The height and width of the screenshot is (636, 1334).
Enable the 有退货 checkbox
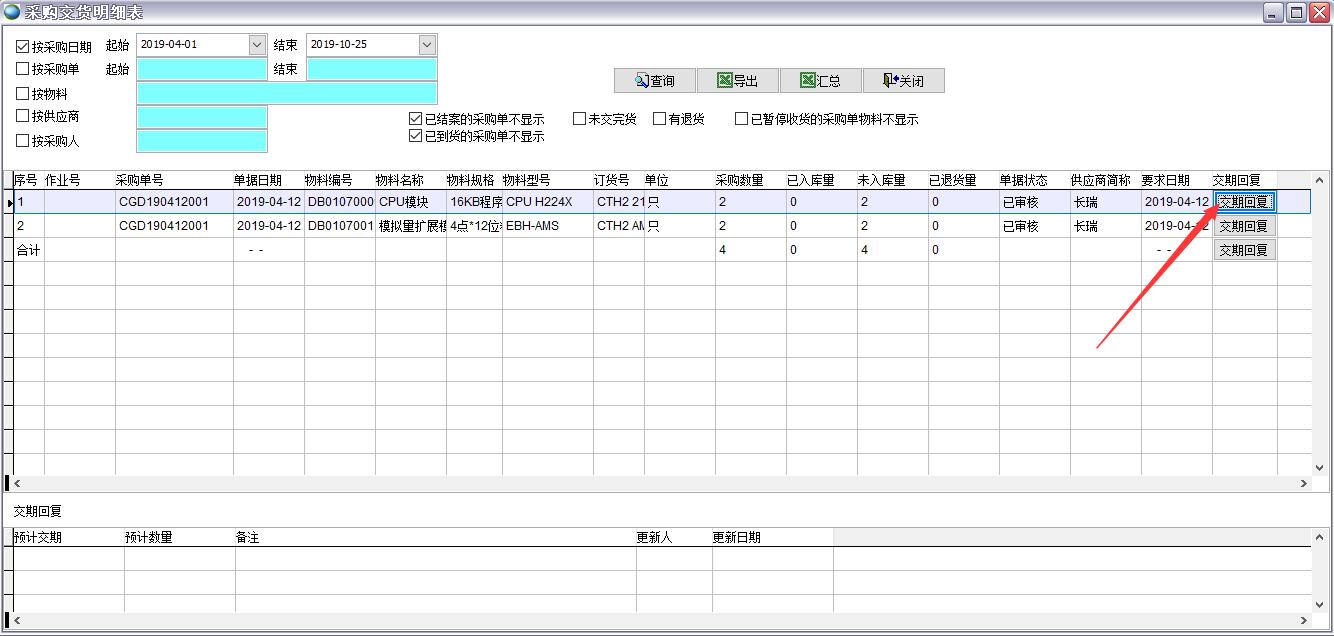click(659, 118)
